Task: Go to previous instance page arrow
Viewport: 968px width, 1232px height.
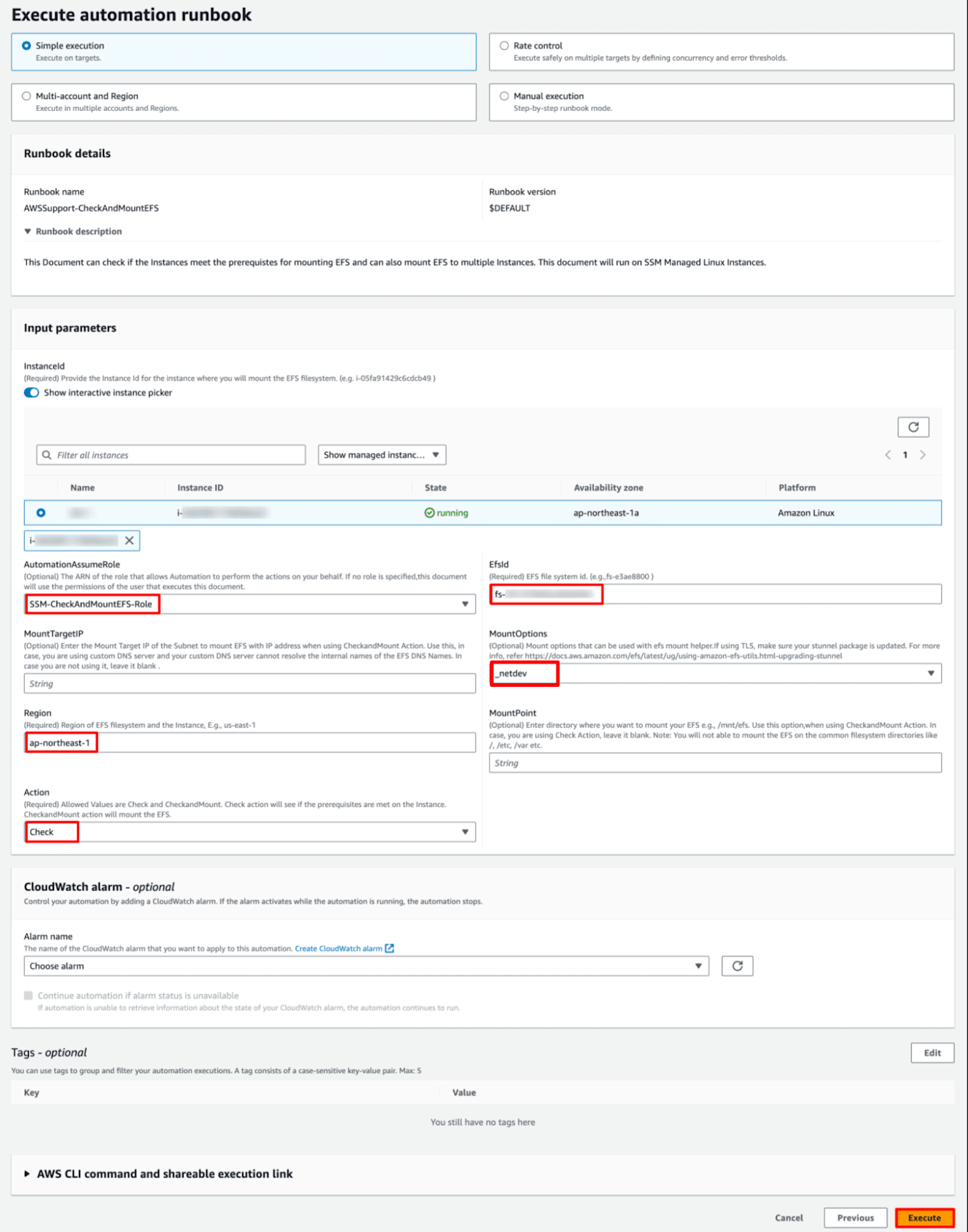Action: (888, 455)
